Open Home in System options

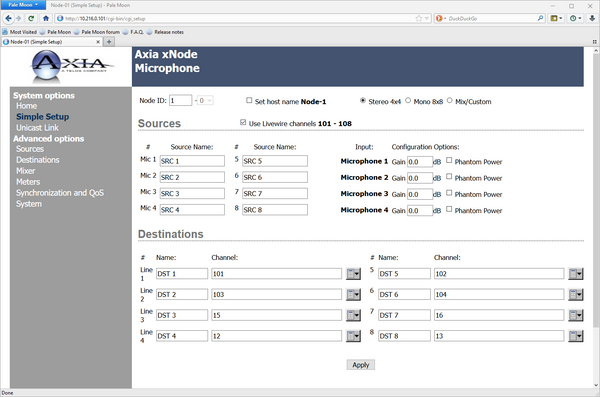coord(26,106)
